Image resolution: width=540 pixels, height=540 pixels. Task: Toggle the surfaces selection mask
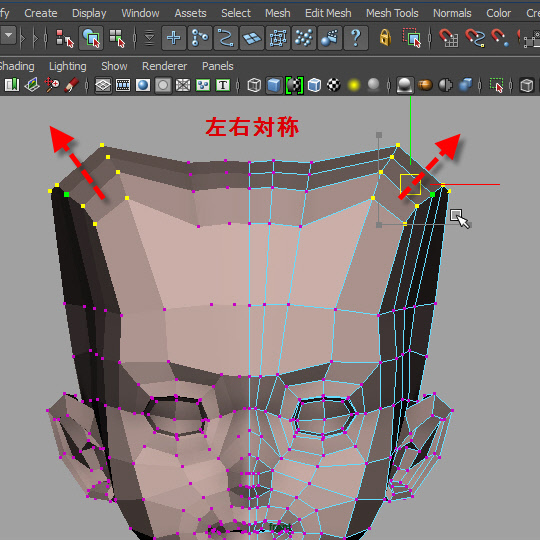[x=252, y=38]
